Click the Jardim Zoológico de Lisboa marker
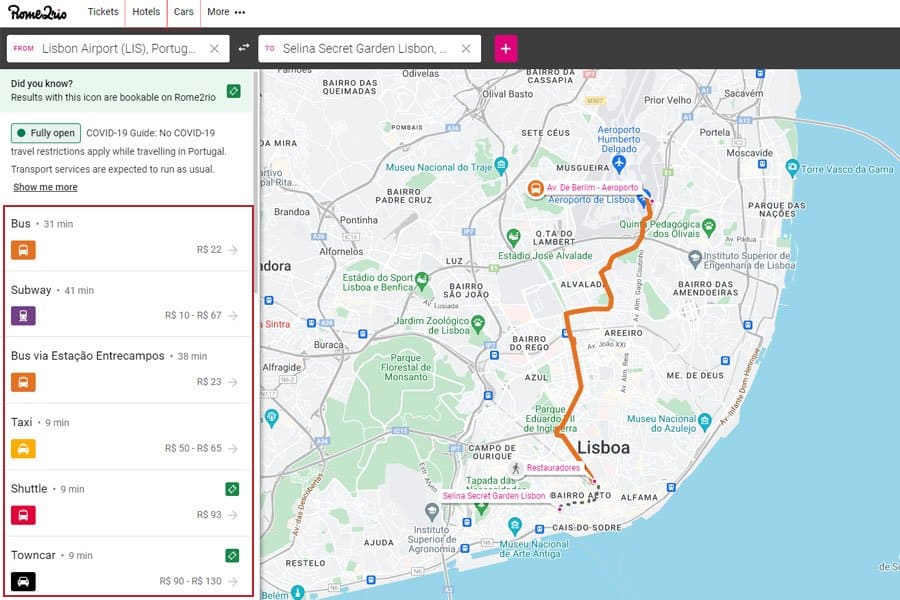 (478, 324)
